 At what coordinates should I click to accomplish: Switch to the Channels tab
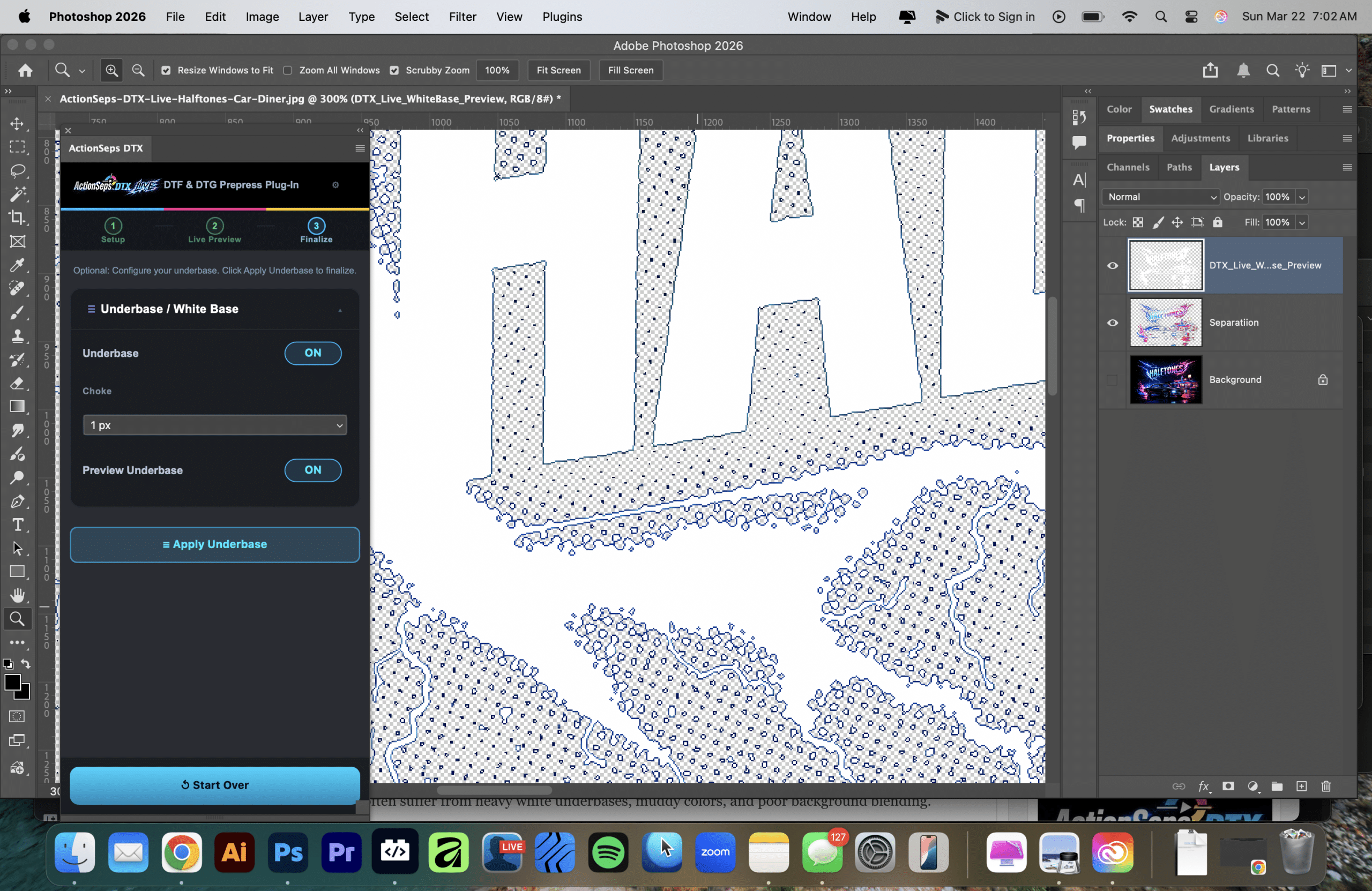pyautogui.click(x=1128, y=167)
